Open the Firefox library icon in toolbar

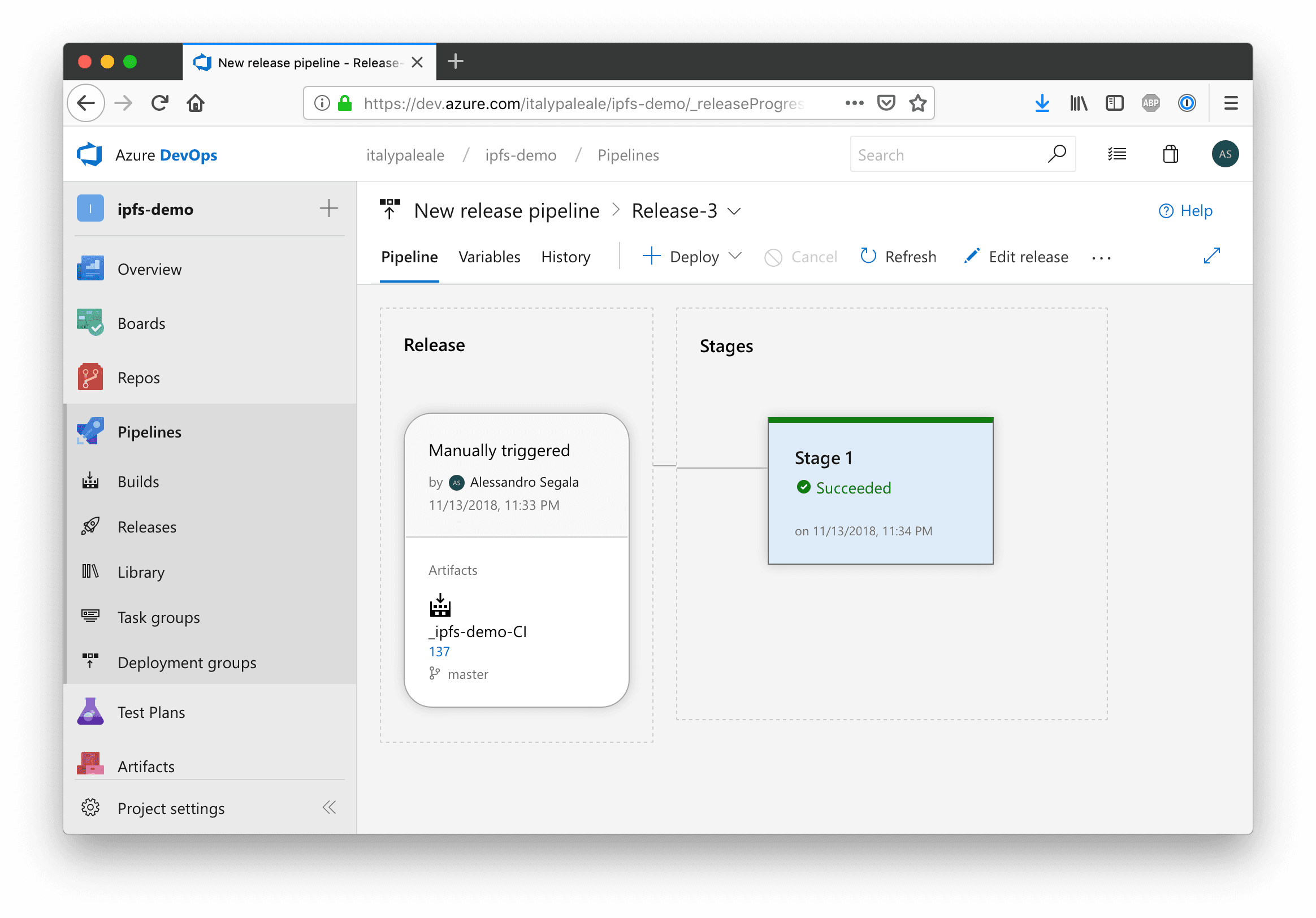click(x=1078, y=103)
